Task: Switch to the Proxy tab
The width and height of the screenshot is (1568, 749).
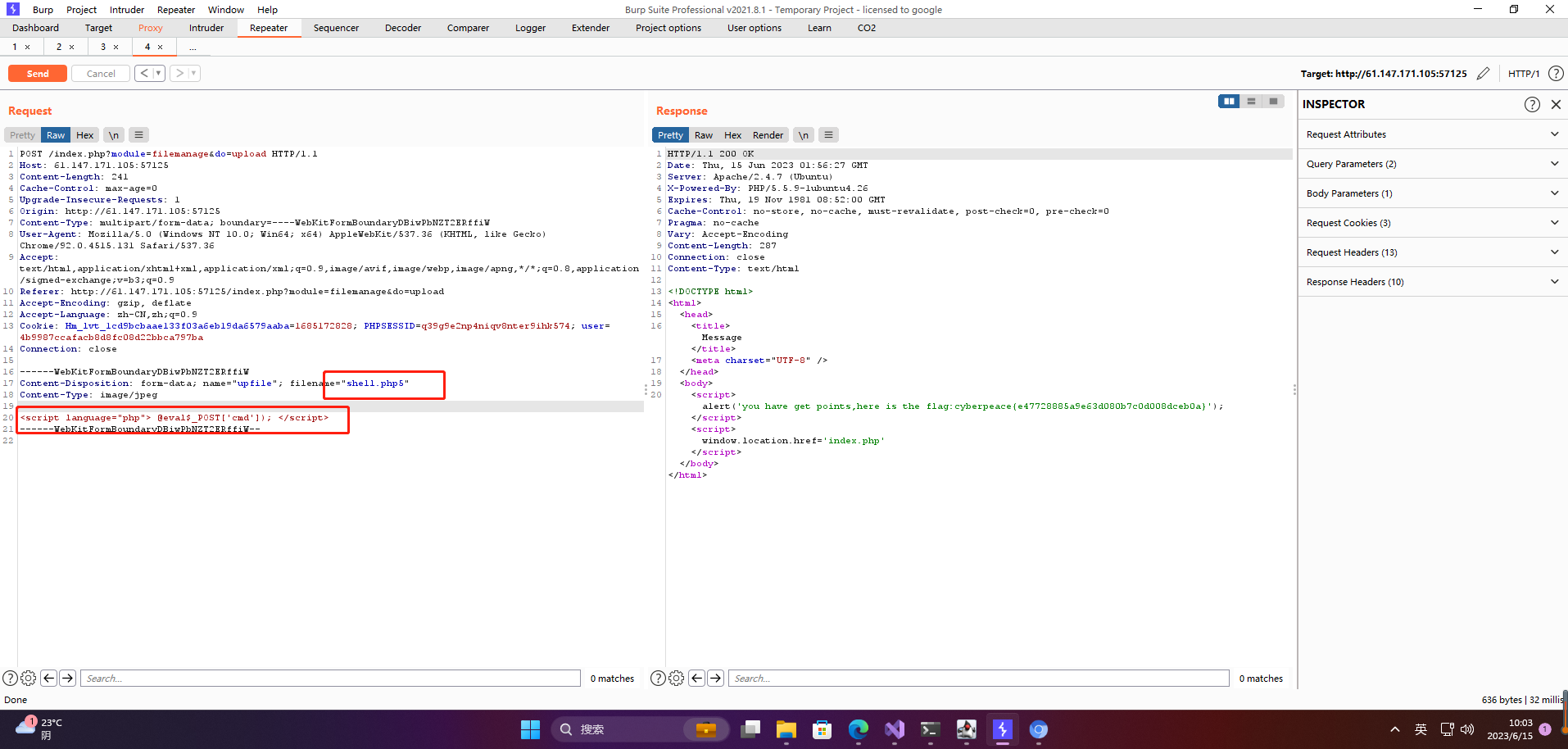Action: tap(151, 28)
